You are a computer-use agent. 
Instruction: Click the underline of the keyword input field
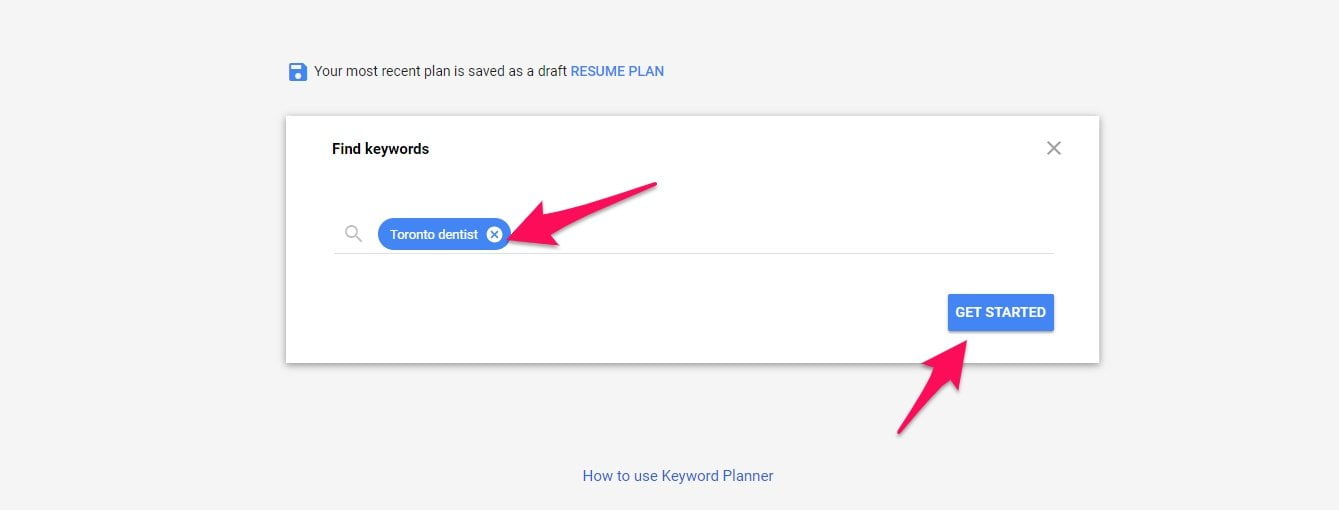pyautogui.click(x=694, y=253)
